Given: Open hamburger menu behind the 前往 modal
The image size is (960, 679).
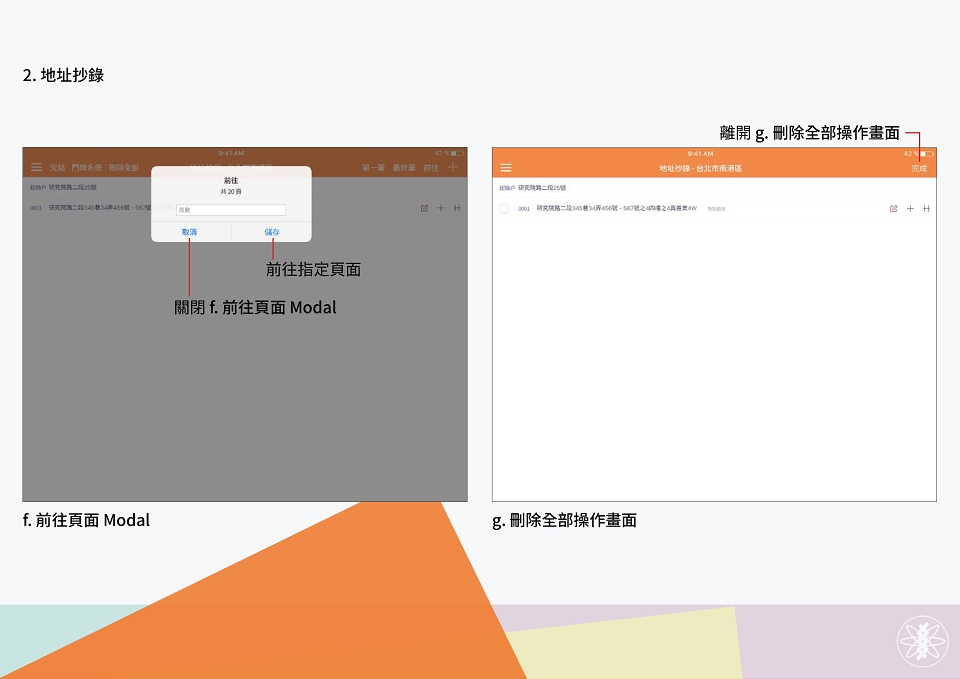Looking at the screenshot, I should point(37,167).
